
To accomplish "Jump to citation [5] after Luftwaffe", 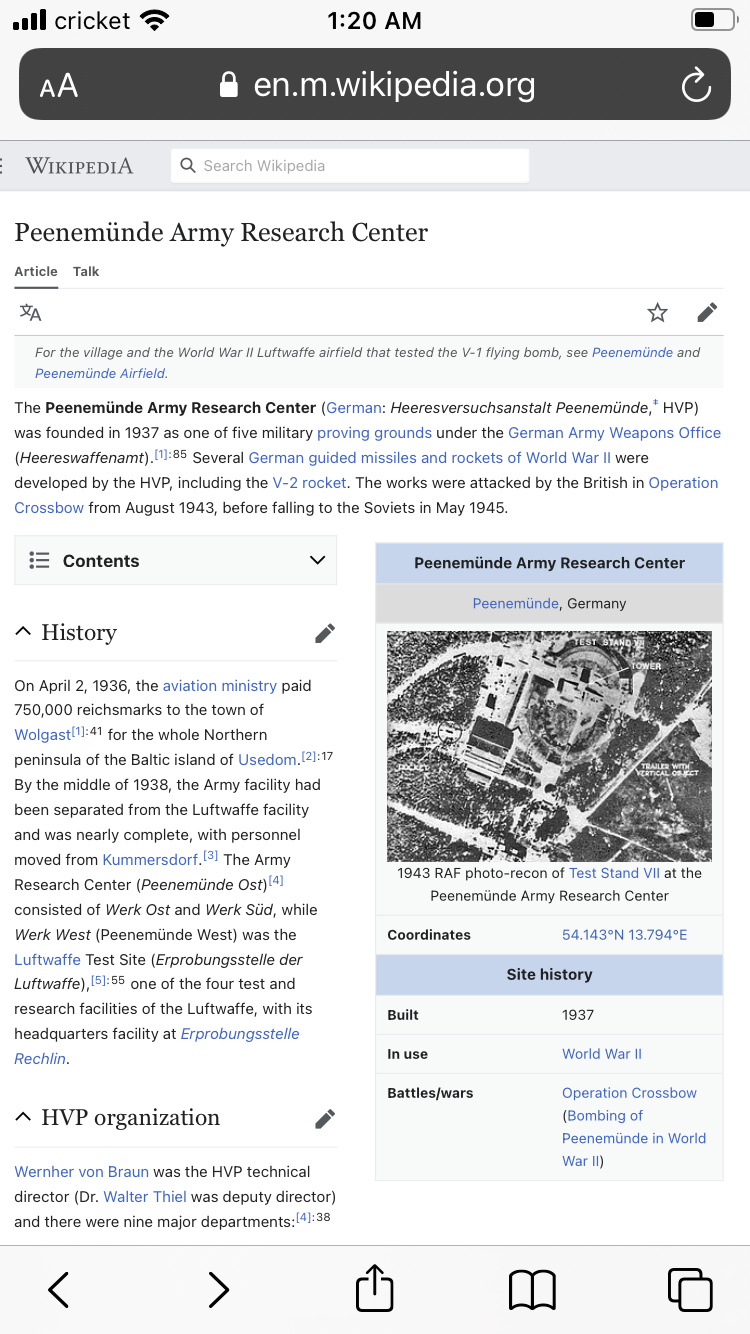I will point(99,981).
